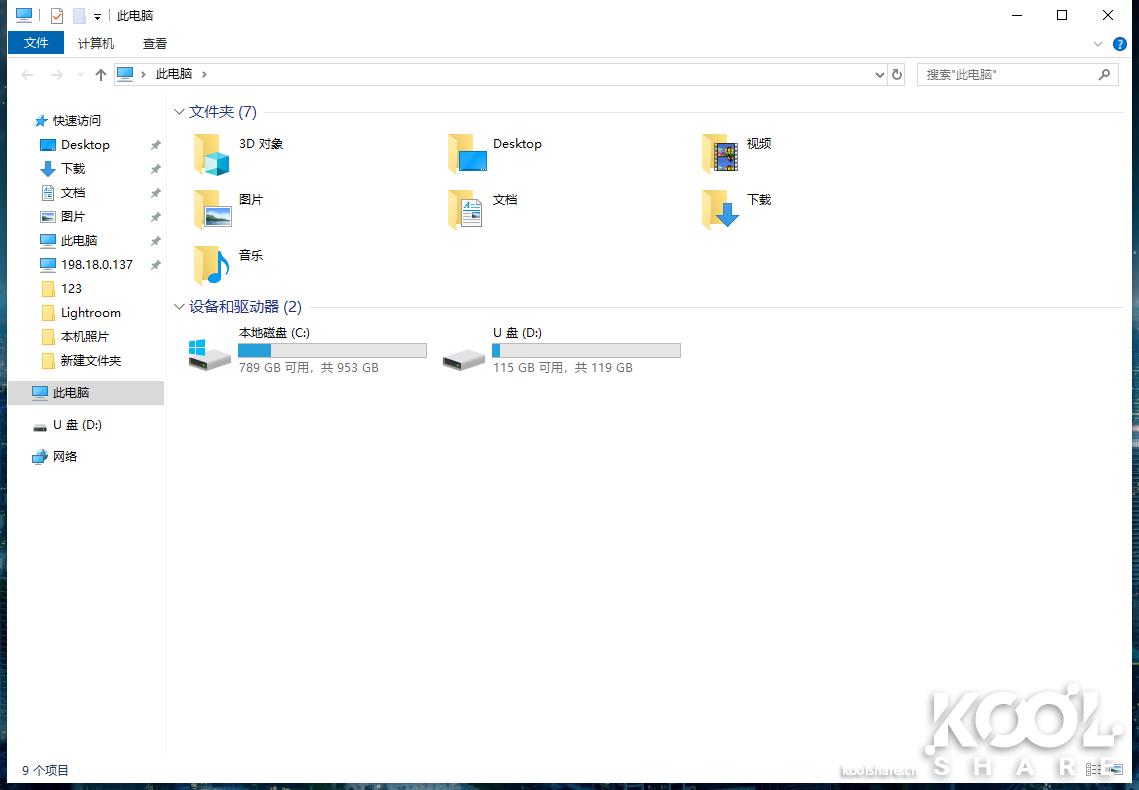Expand the chevron after 此电脑 in address bar
The height and width of the screenshot is (790, 1139).
204,74
